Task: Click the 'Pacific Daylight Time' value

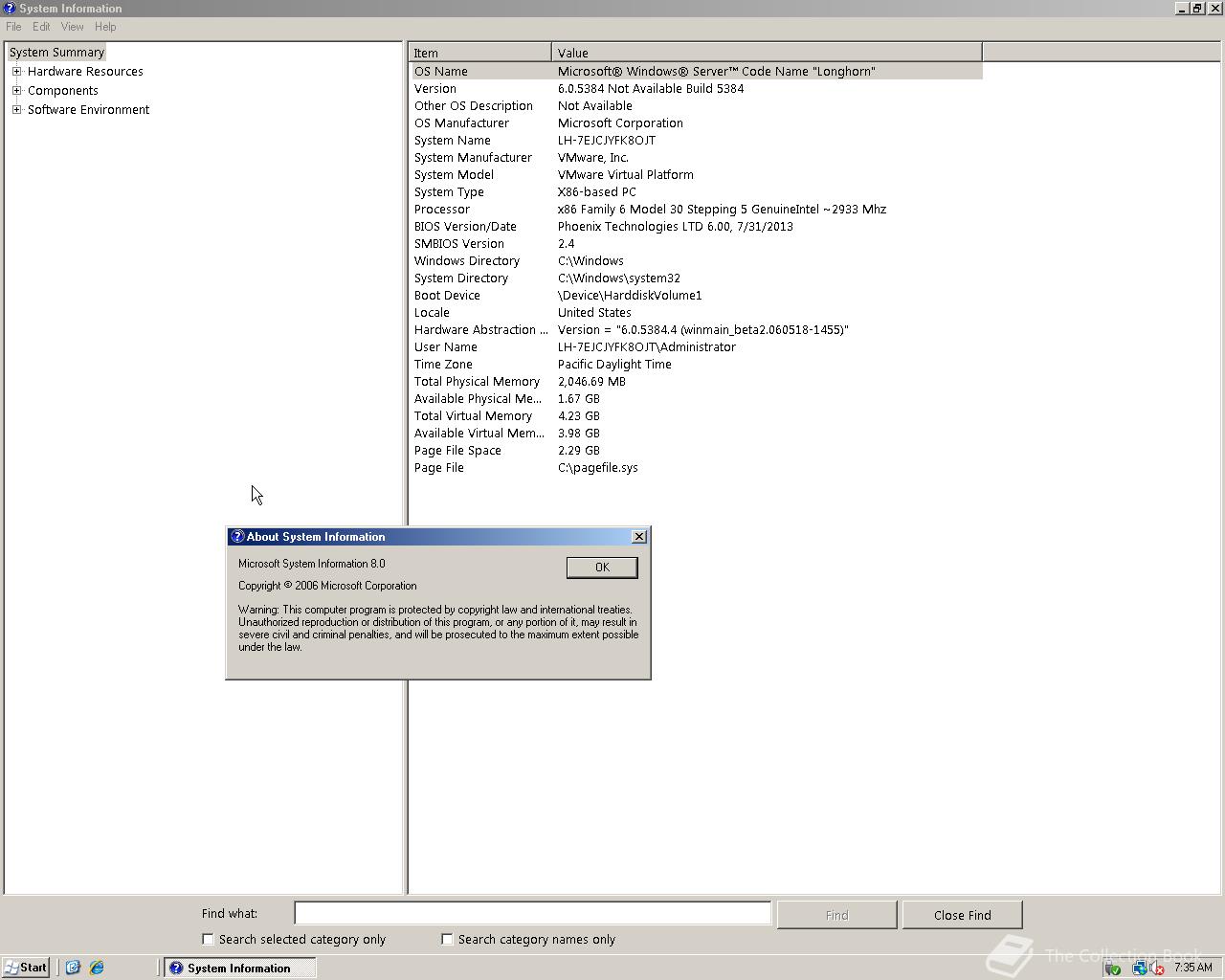Action: point(614,365)
